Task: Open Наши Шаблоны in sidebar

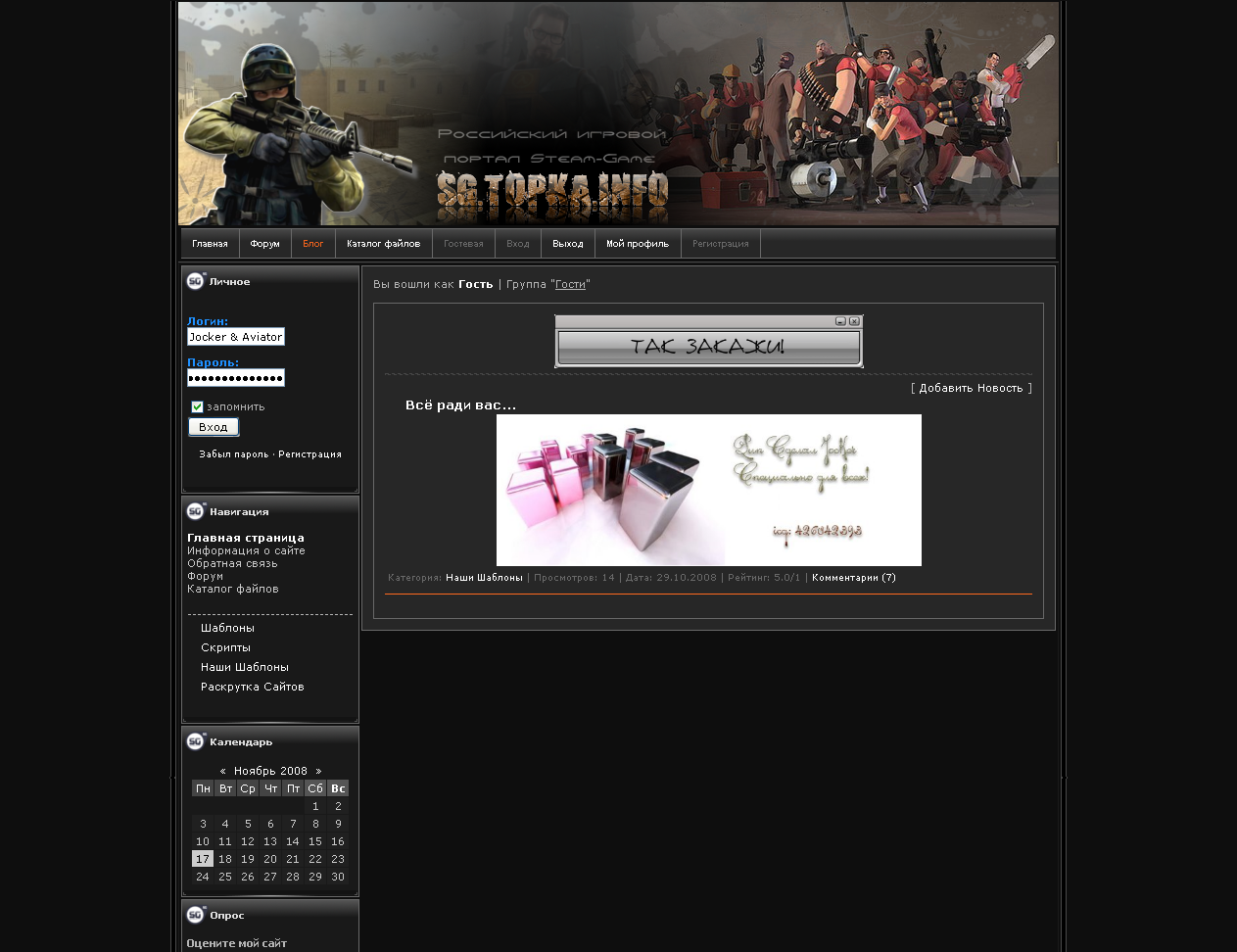Action: [x=245, y=667]
